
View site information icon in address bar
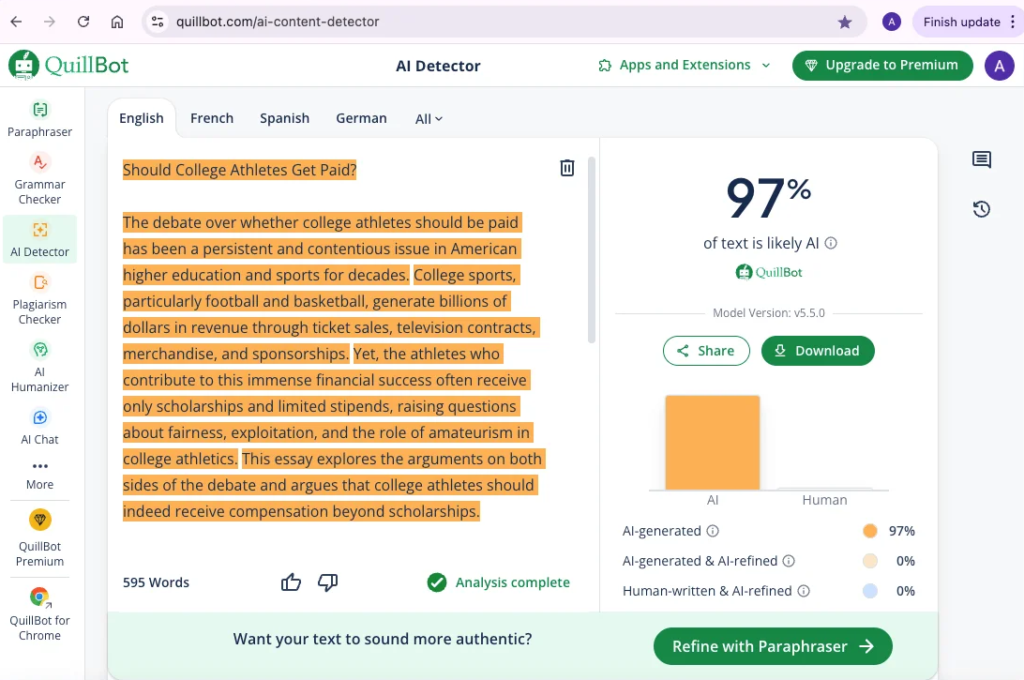tap(157, 22)
